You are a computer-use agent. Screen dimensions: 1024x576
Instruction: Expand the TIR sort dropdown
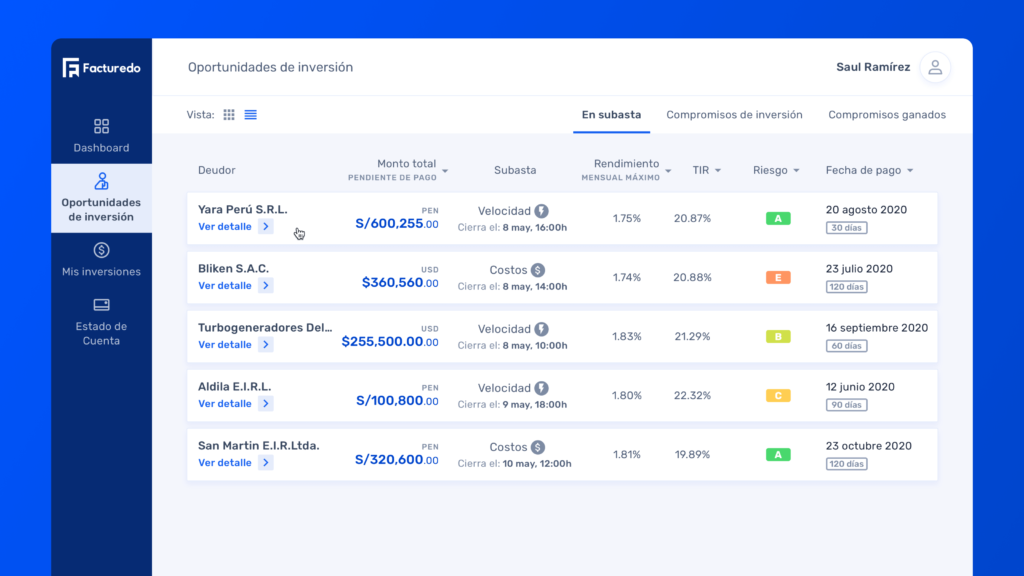tap(717, 171)
